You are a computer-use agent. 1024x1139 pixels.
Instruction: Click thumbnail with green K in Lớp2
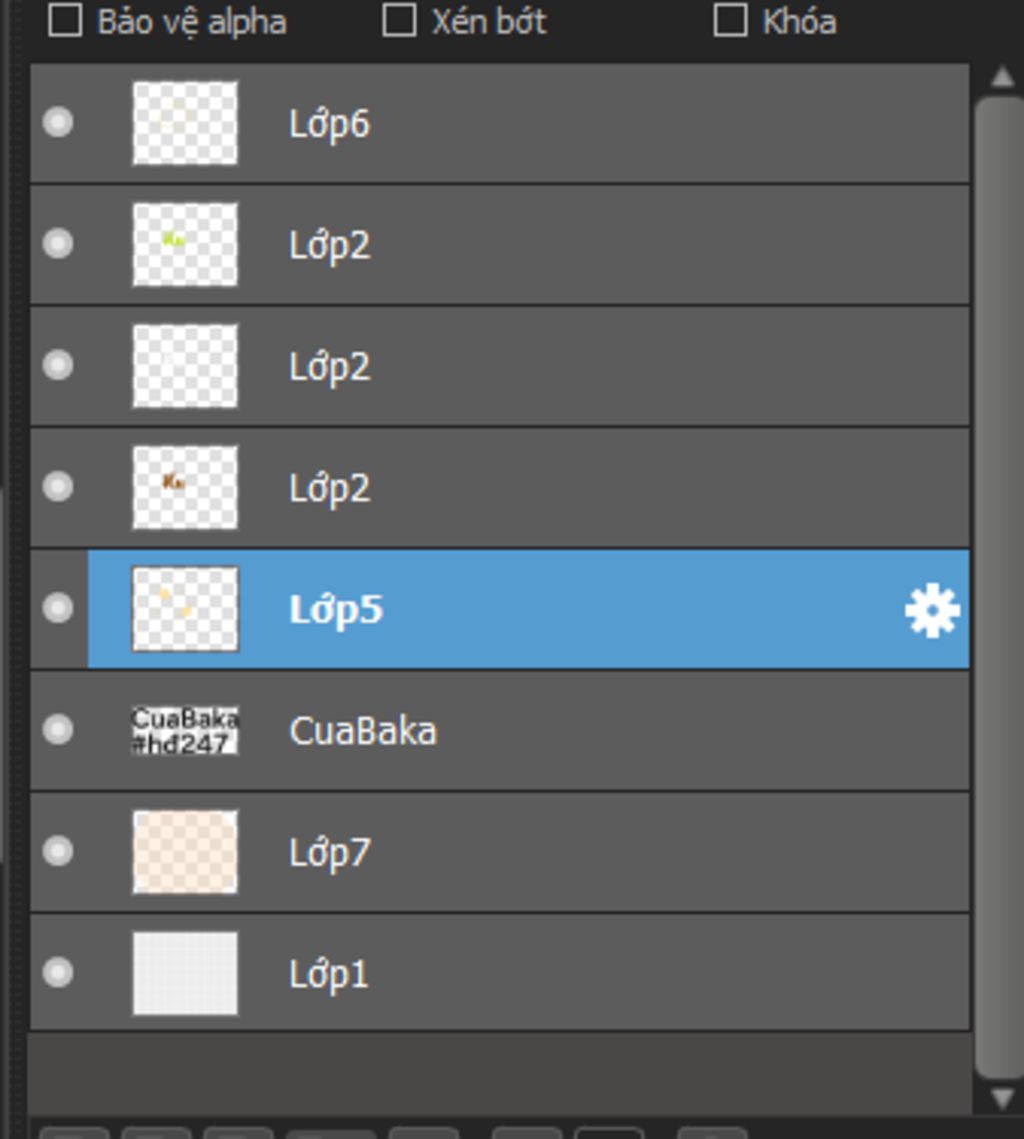185,245
